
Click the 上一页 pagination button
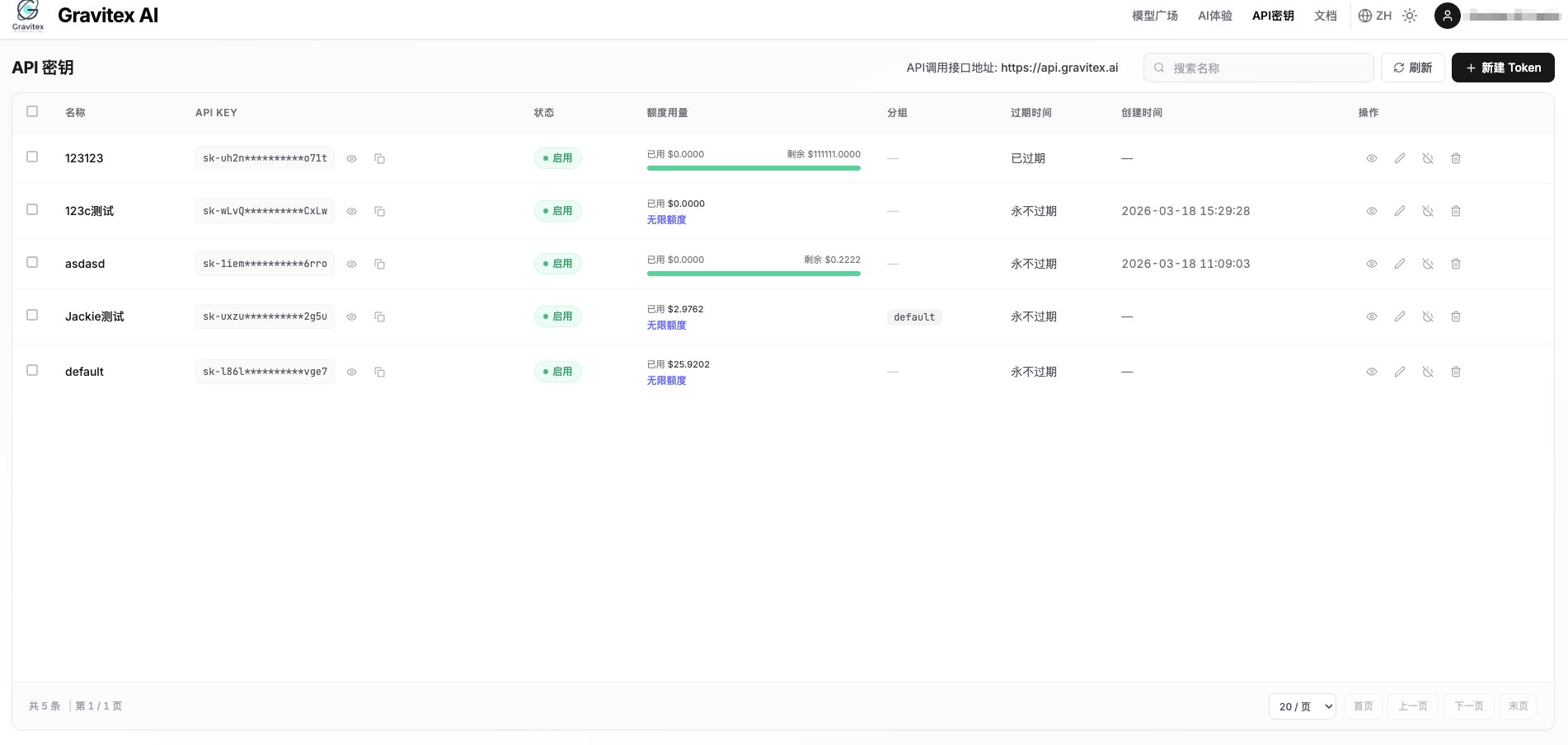(x=1413, y=706)
